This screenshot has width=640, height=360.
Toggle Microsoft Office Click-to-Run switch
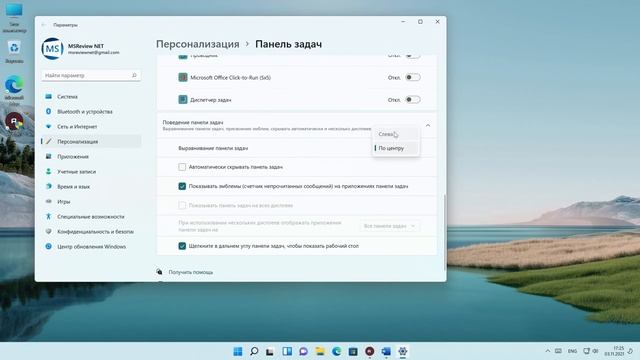tap(413, 77)
